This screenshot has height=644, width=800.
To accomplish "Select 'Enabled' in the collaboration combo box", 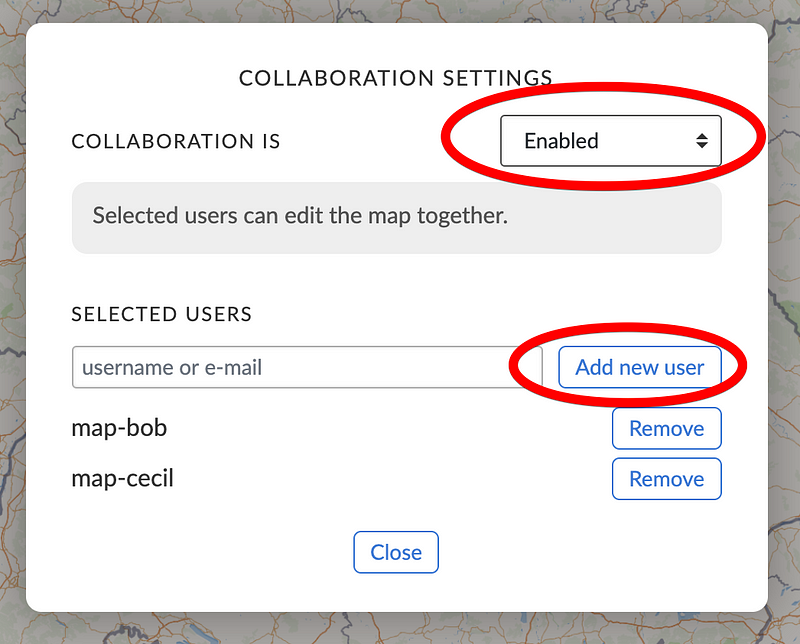I will click(610, 141).
